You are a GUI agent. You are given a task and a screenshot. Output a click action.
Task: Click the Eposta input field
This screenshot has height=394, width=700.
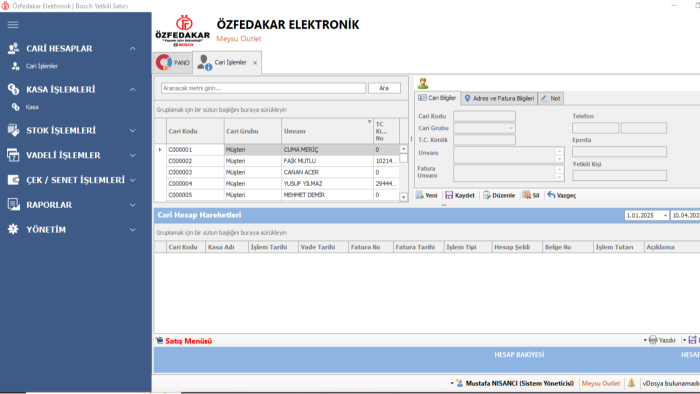click(619, 152)
